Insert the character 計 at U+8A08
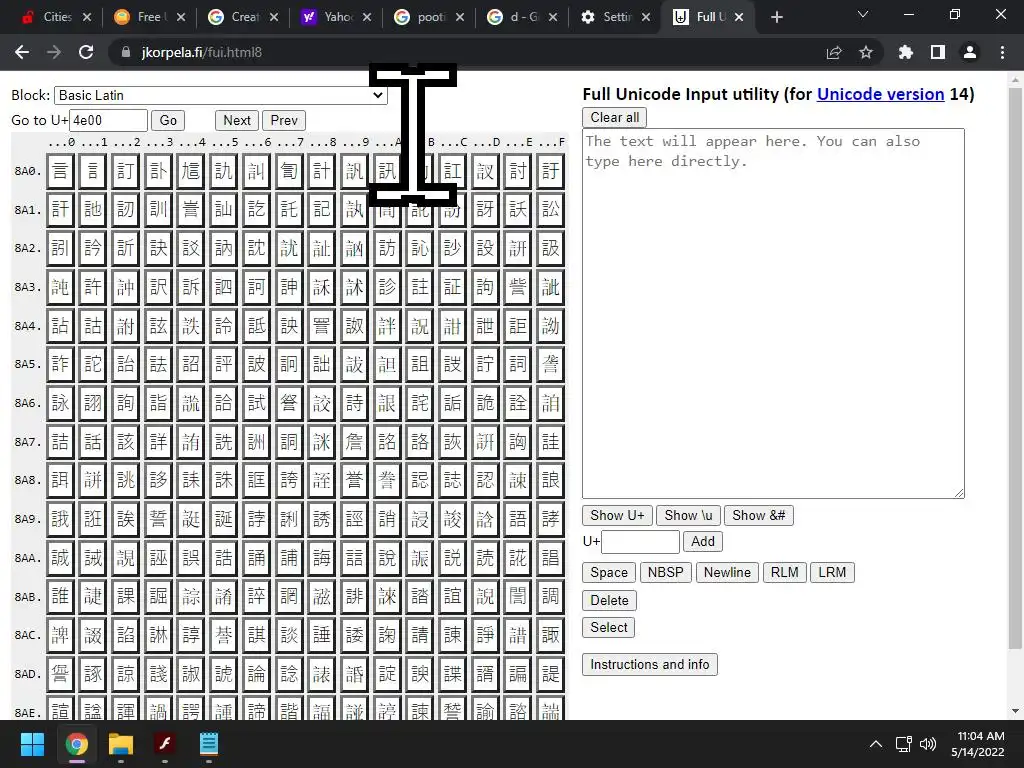 point(321,171)
